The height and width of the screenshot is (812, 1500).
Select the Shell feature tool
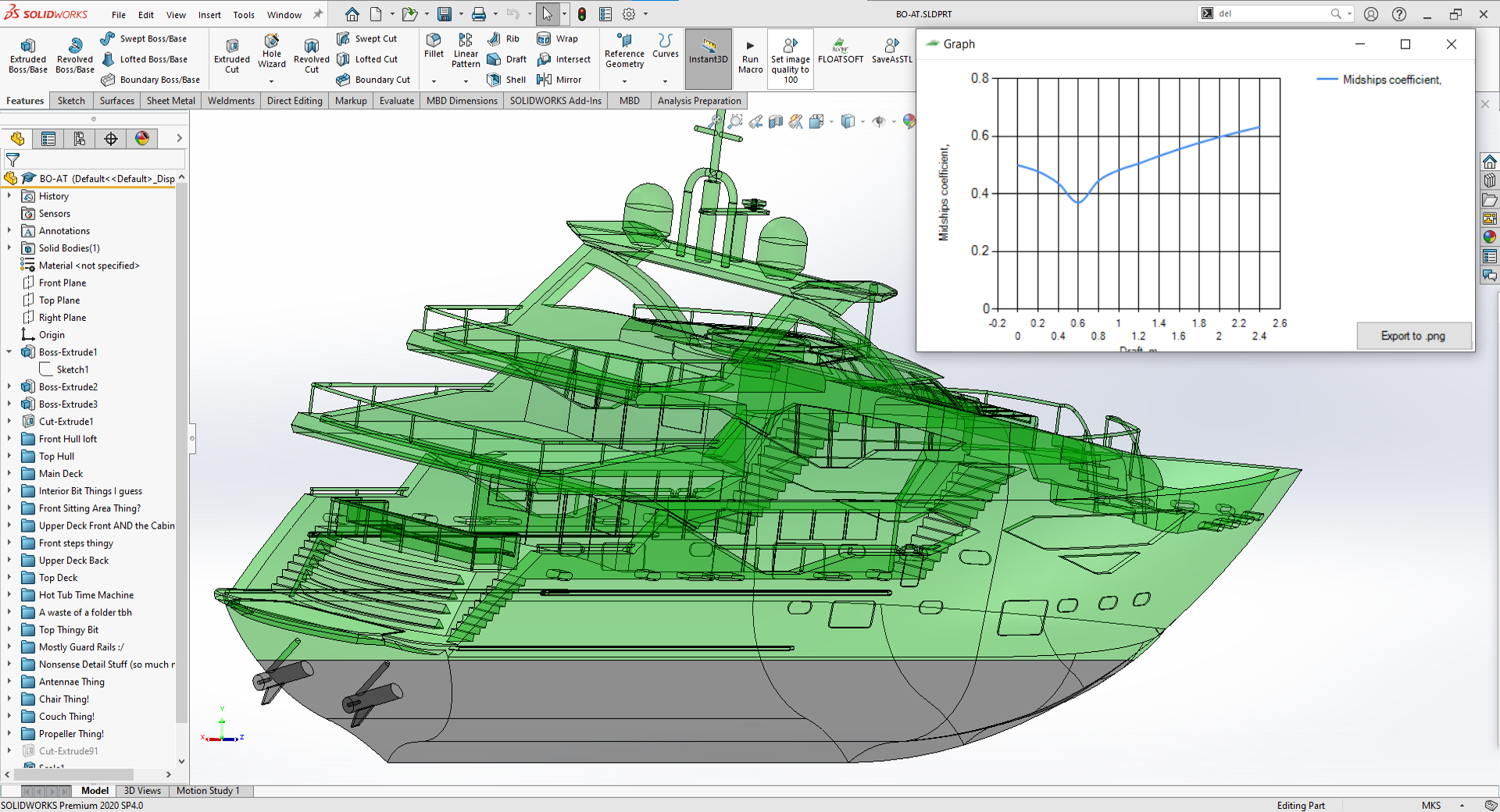506,80
